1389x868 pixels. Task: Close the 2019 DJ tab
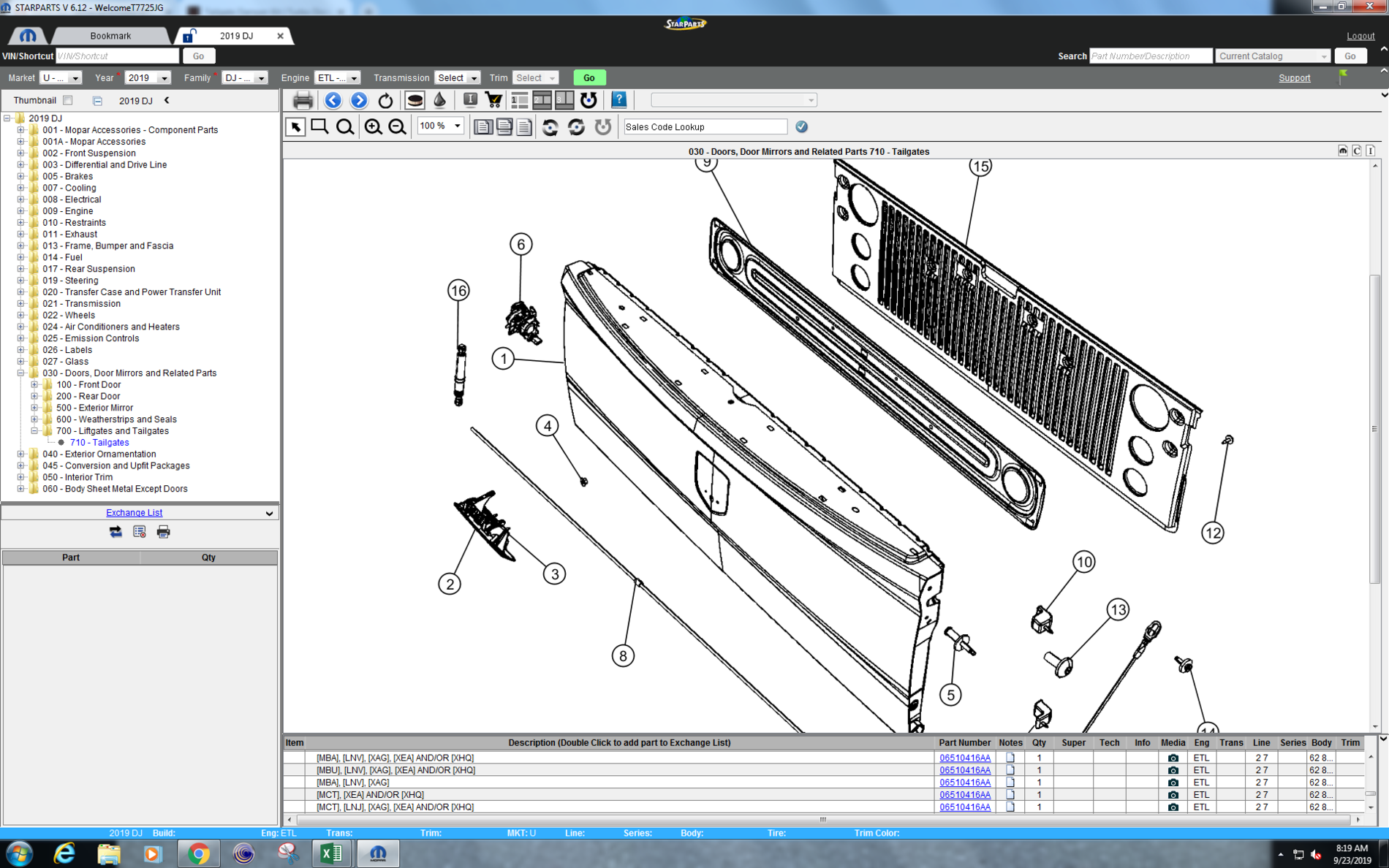280,36
